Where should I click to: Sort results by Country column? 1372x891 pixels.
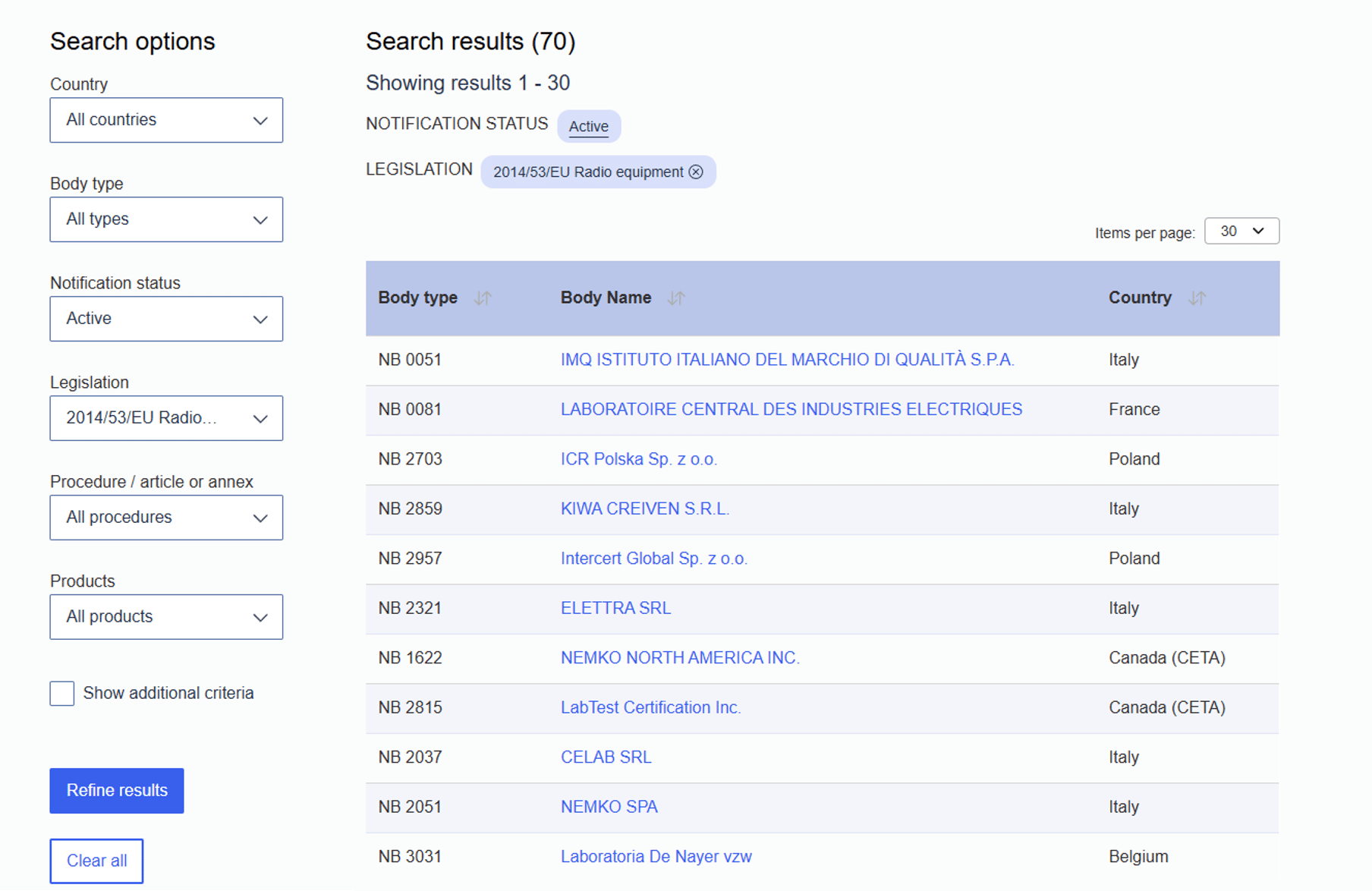coord(1197,298)
